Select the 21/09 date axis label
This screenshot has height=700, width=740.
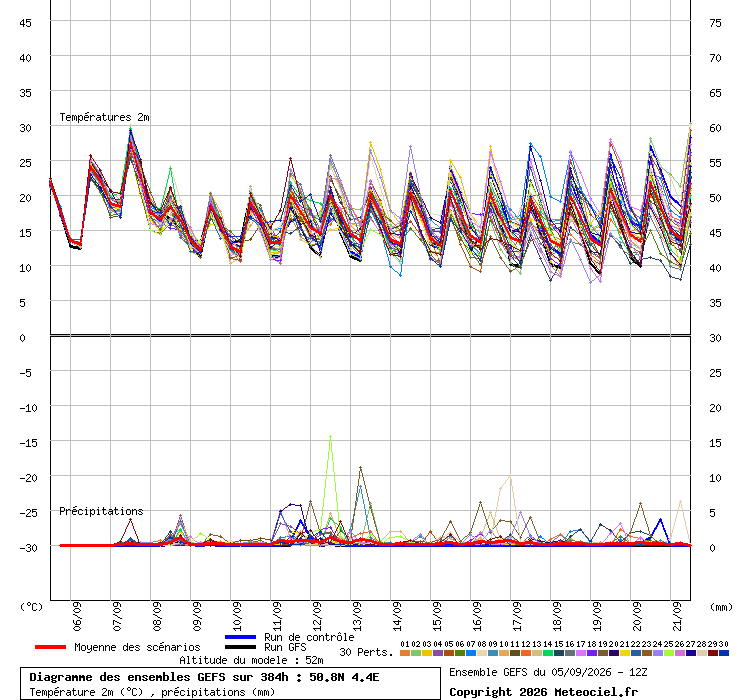point(677,616)
